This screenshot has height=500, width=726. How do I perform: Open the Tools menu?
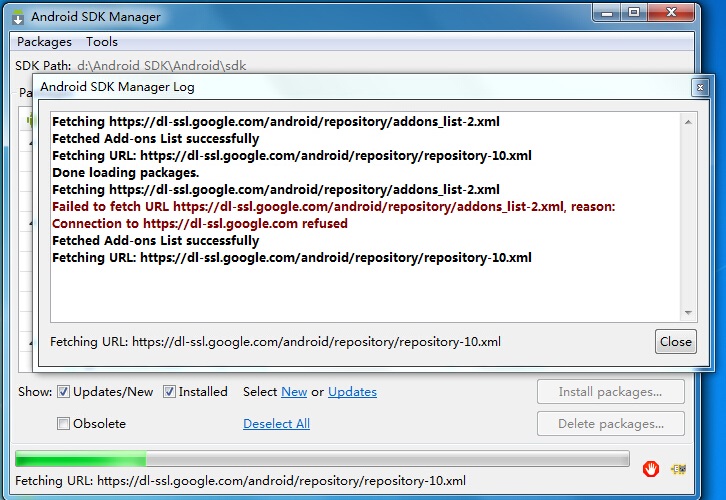(x=102, y=42)
